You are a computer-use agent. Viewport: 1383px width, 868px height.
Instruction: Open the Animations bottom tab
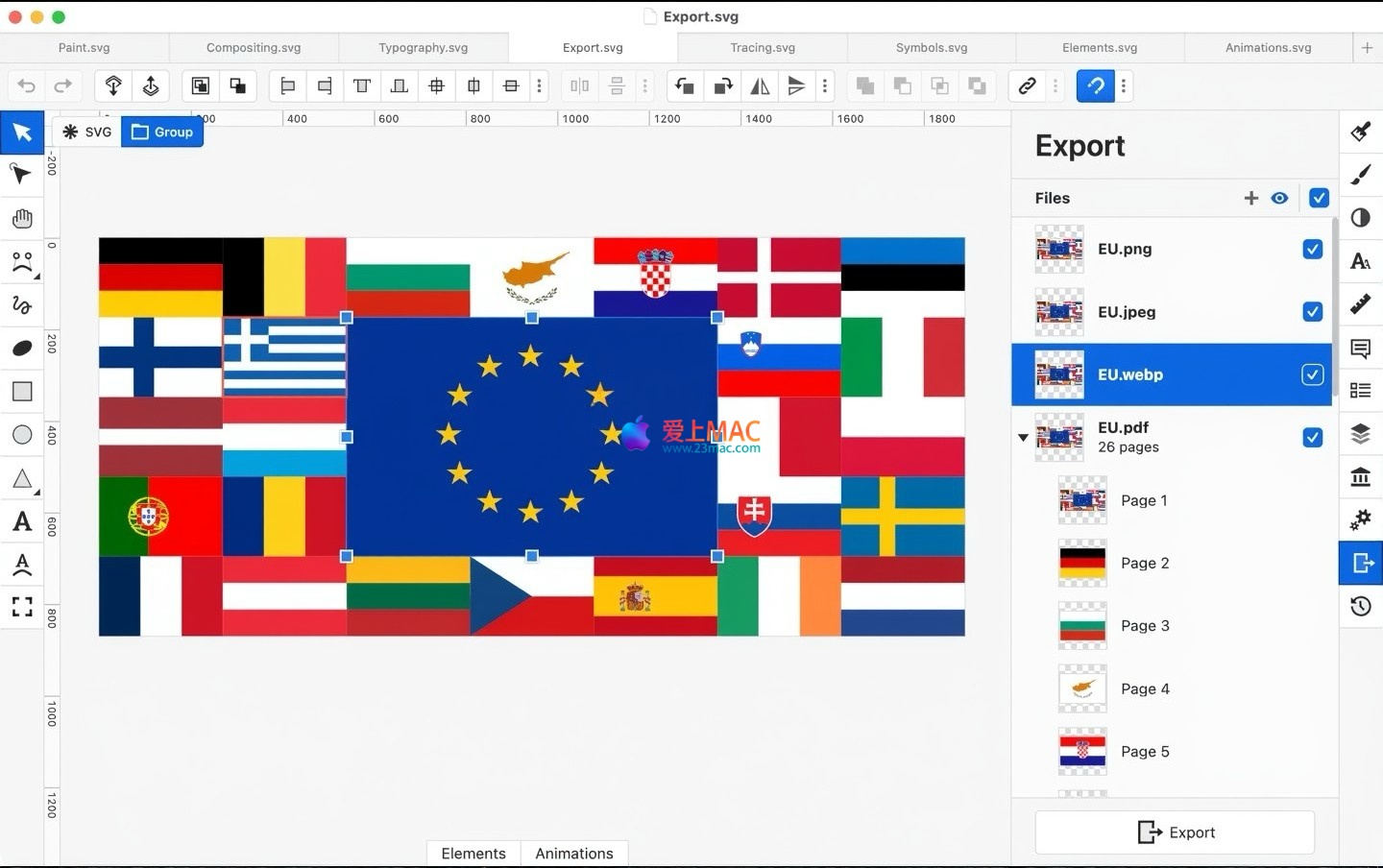tap(573, 854)
